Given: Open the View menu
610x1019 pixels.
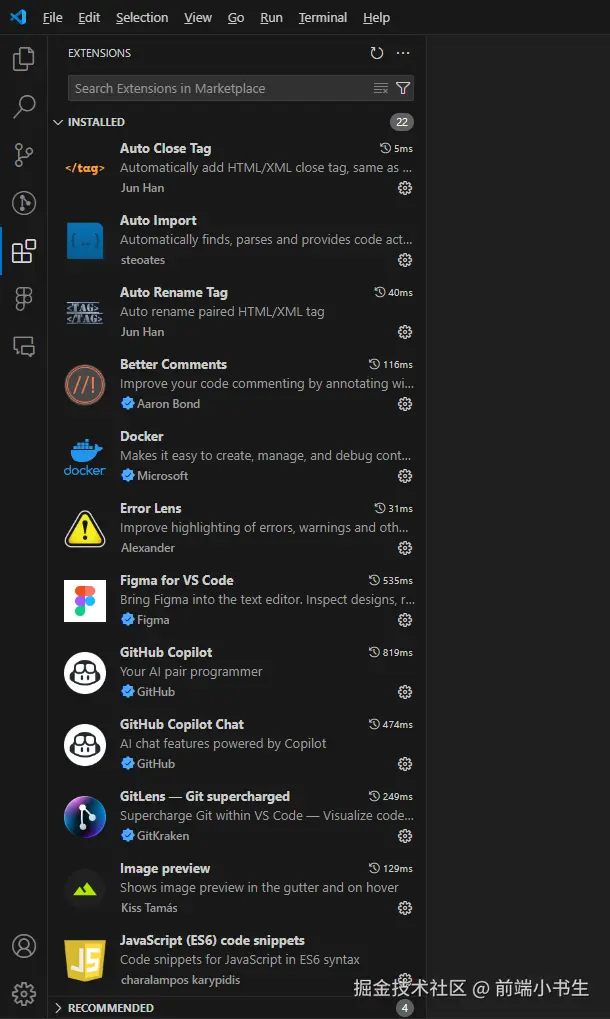Looking at the screenshot, I should click(x=197, y=18).
